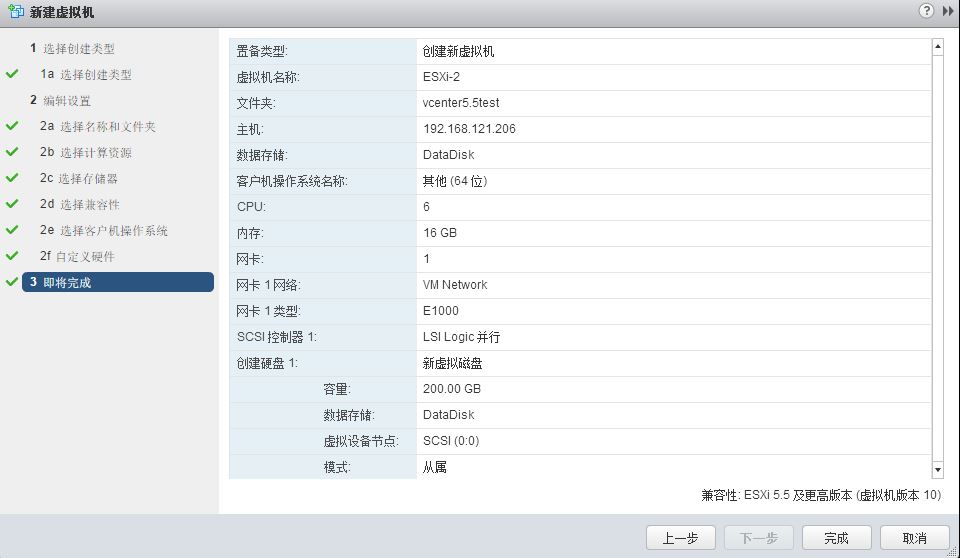Viewport: 960px width, 558px height.
Task: Click the 网卡 1 类型 label
Action: click(x=268, y=311)
